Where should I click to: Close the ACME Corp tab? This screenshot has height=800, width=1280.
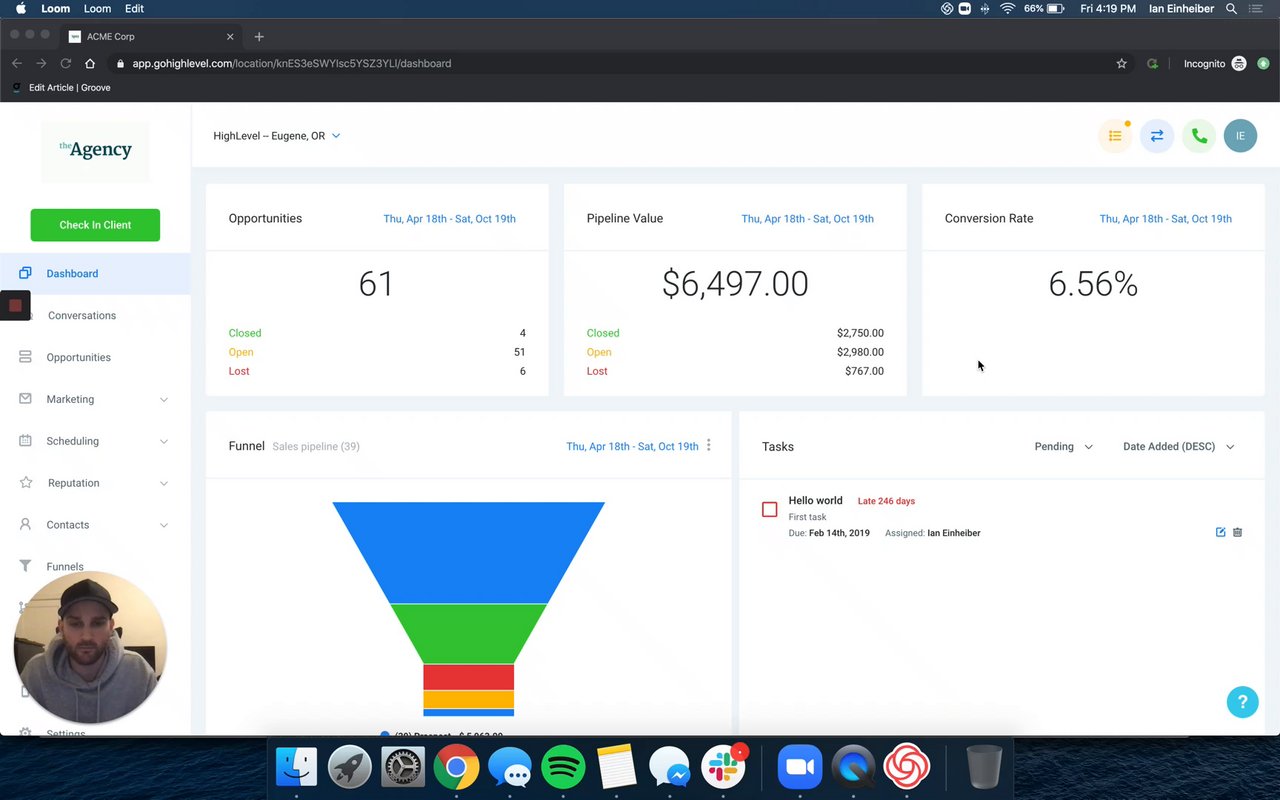pos(230,36)
